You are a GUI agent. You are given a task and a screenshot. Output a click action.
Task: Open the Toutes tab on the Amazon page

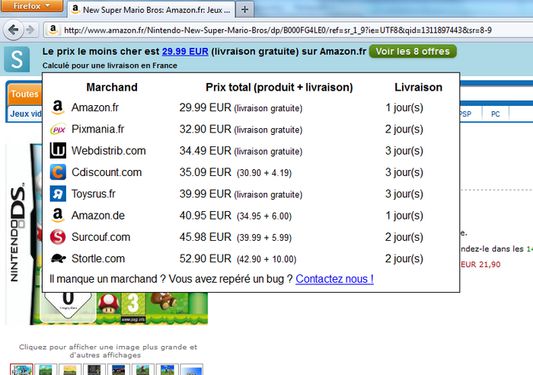click(24, 94)
